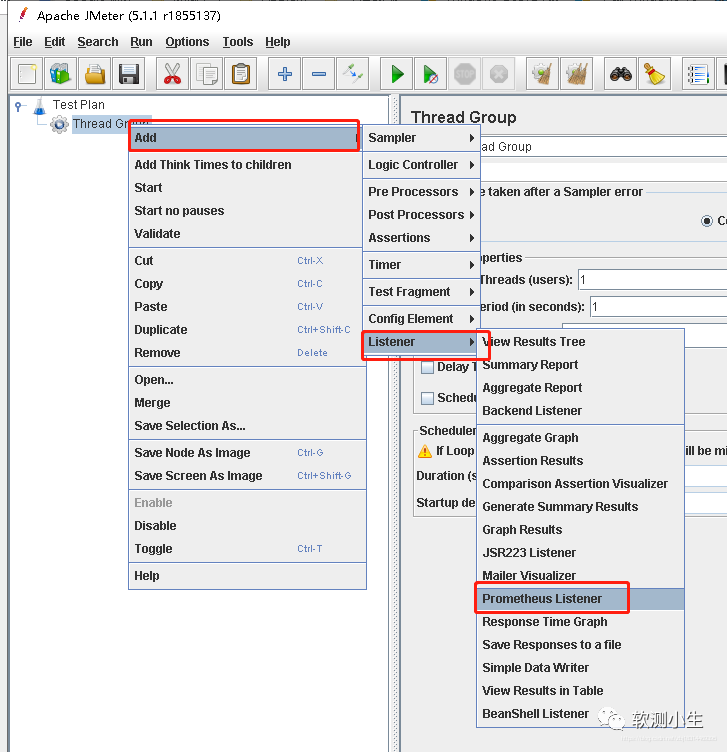Expand the Timer submenu
This screenshot has width=727, height=752.
point(421,264)
